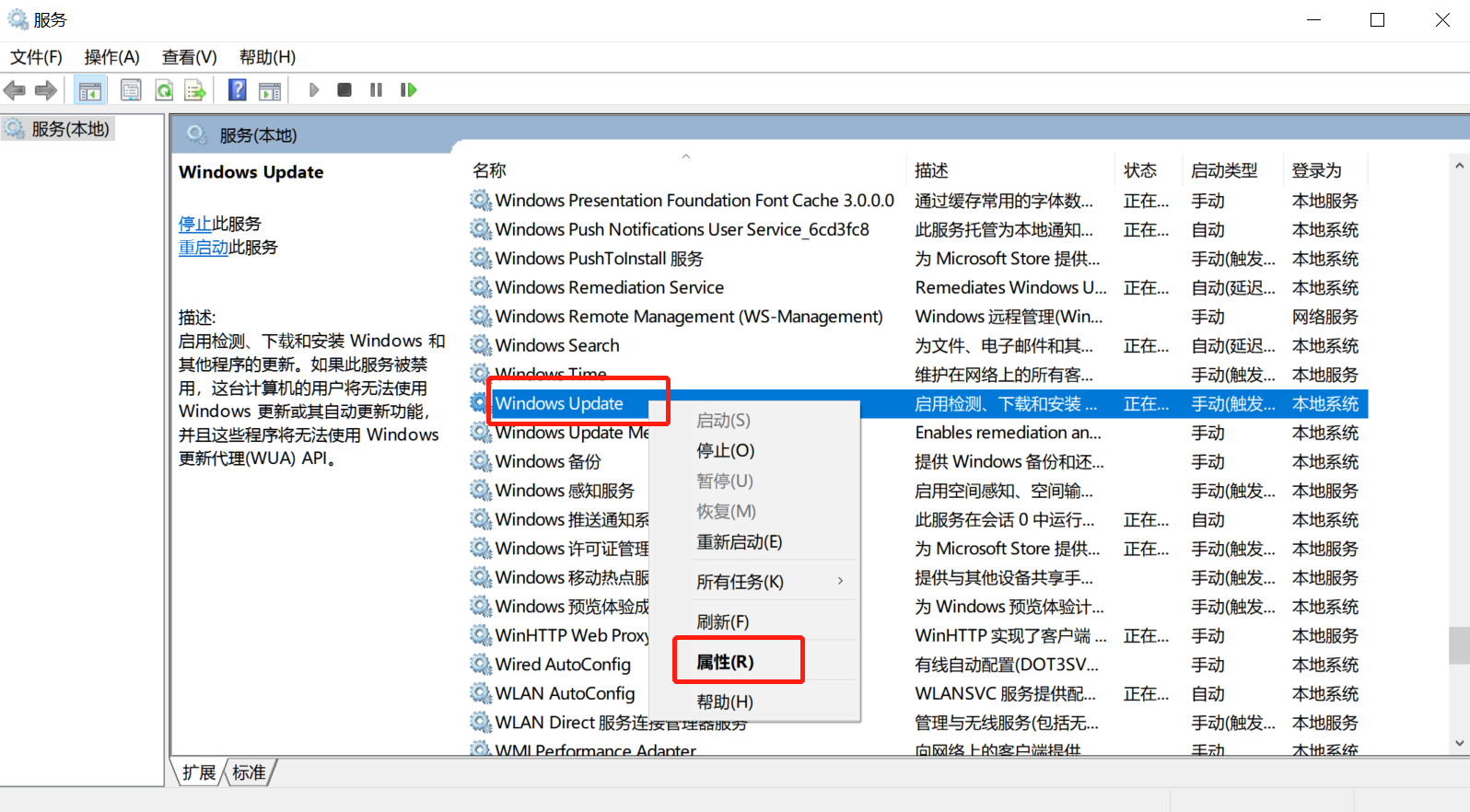Open the 文件(F) menu
The height and width of the screenshot is (812, 1470).
click(36, 57)
